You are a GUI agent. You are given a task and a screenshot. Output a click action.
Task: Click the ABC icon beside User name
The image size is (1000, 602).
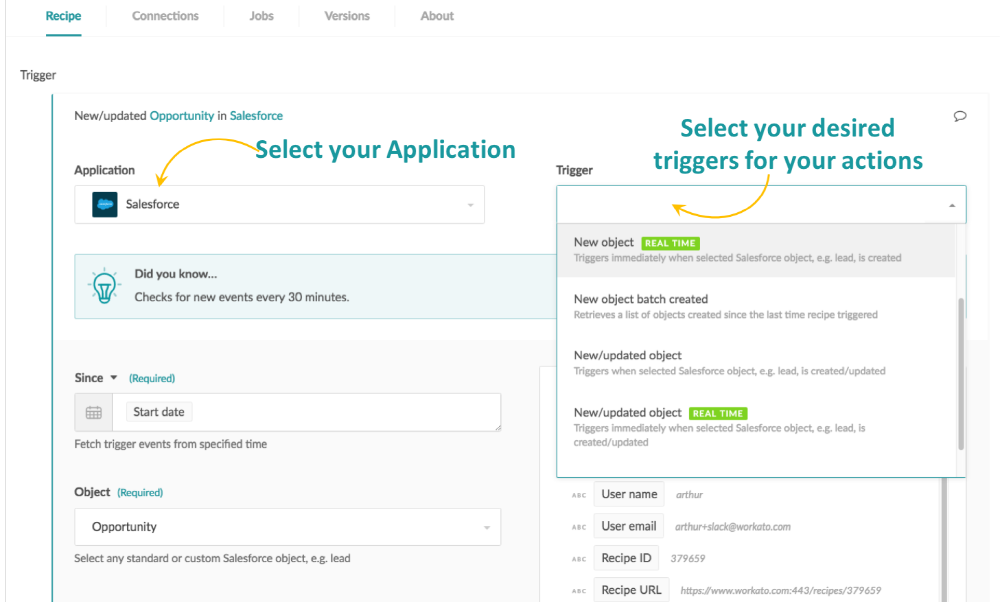click(x=579, y=494)
